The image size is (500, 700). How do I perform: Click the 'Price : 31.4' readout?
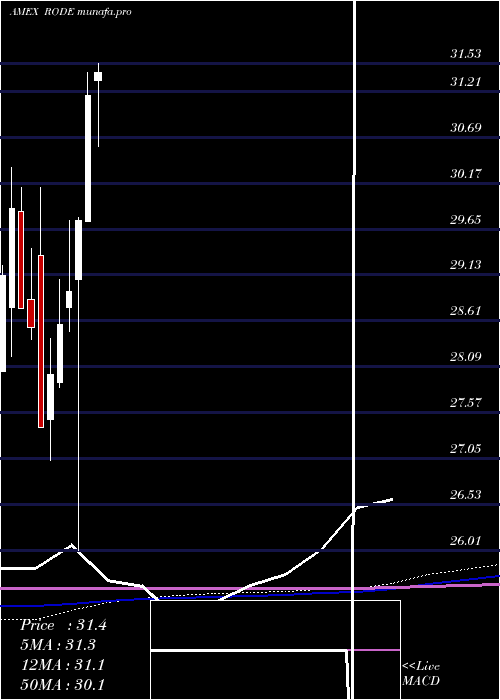63,625
